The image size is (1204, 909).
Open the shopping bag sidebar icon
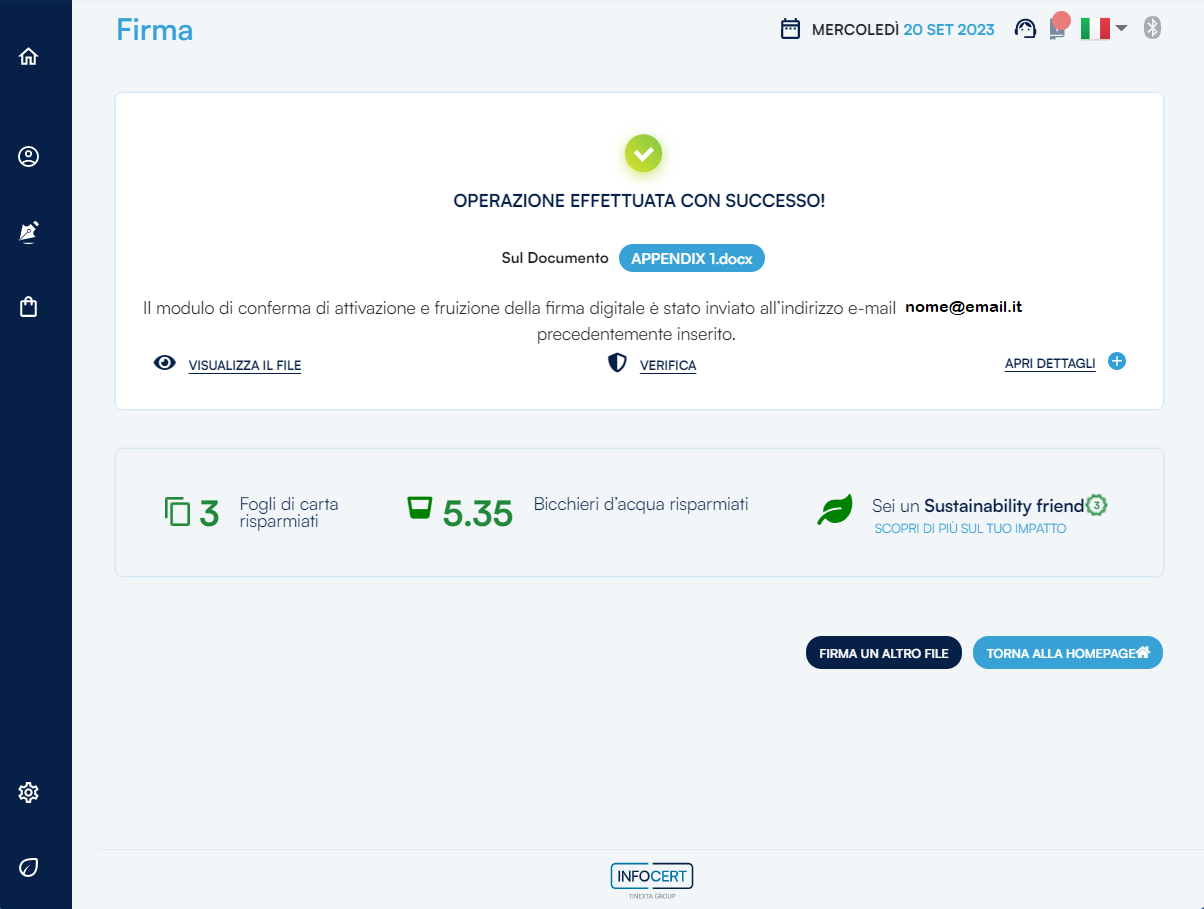click(29, 306)
